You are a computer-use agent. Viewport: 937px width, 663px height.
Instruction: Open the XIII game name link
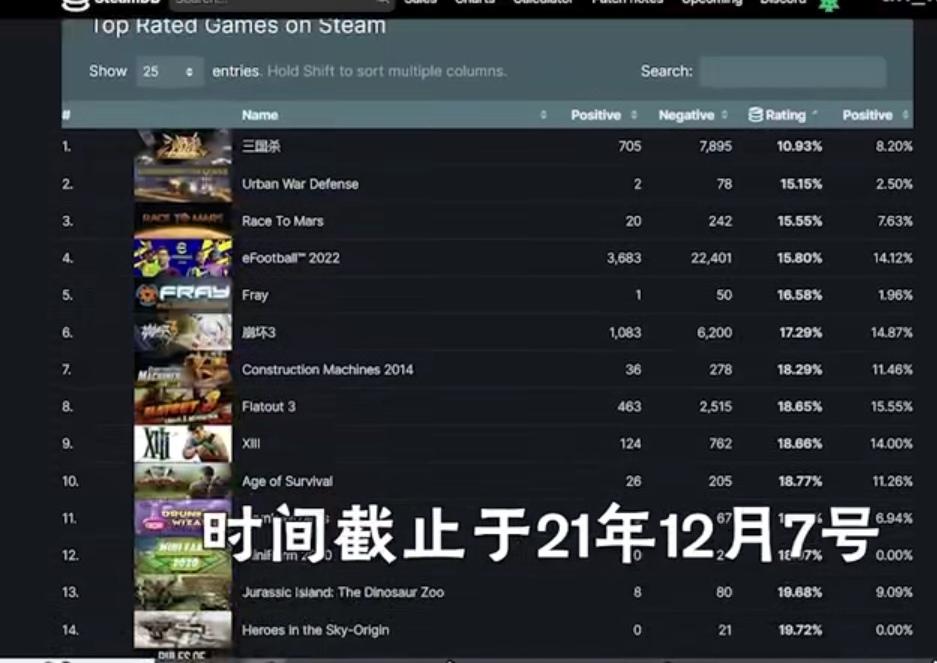[x=251, y=444]
